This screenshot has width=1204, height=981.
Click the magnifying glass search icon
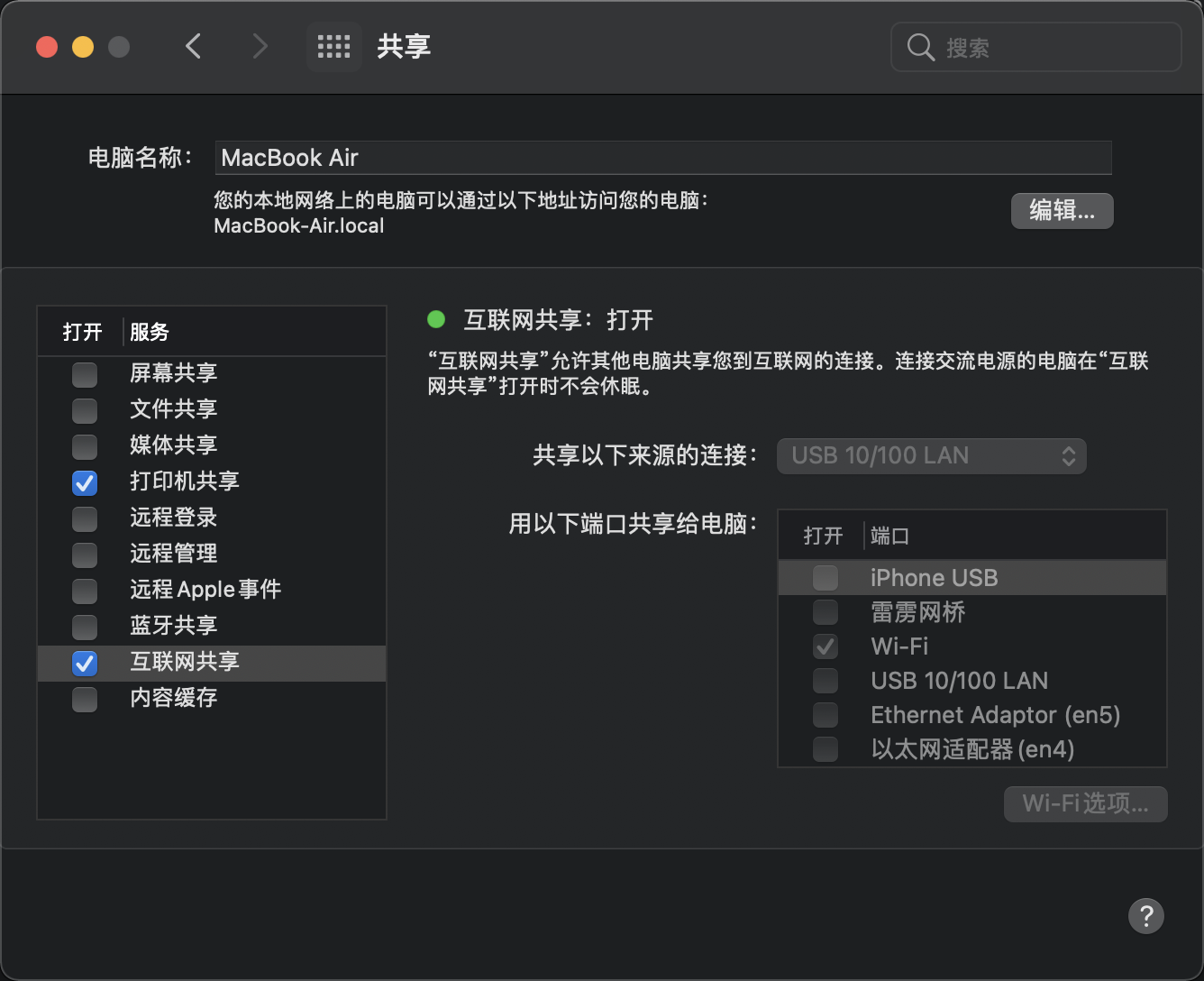click(x=920, y=47)
